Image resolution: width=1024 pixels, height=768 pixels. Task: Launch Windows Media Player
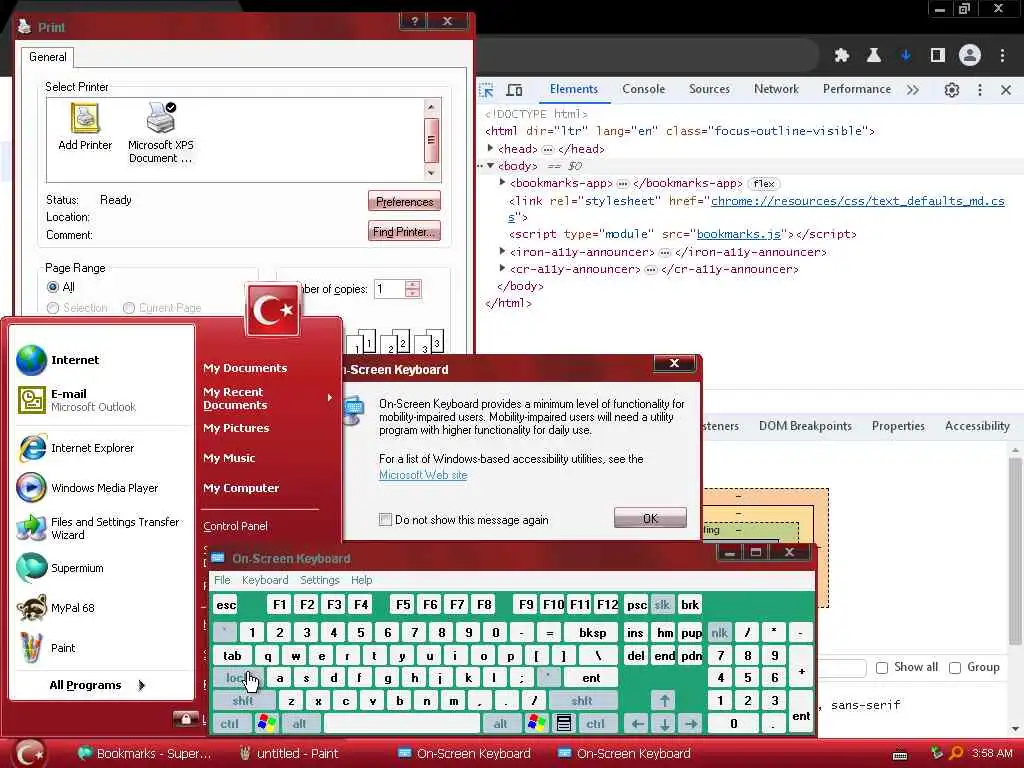pos(88,488)
